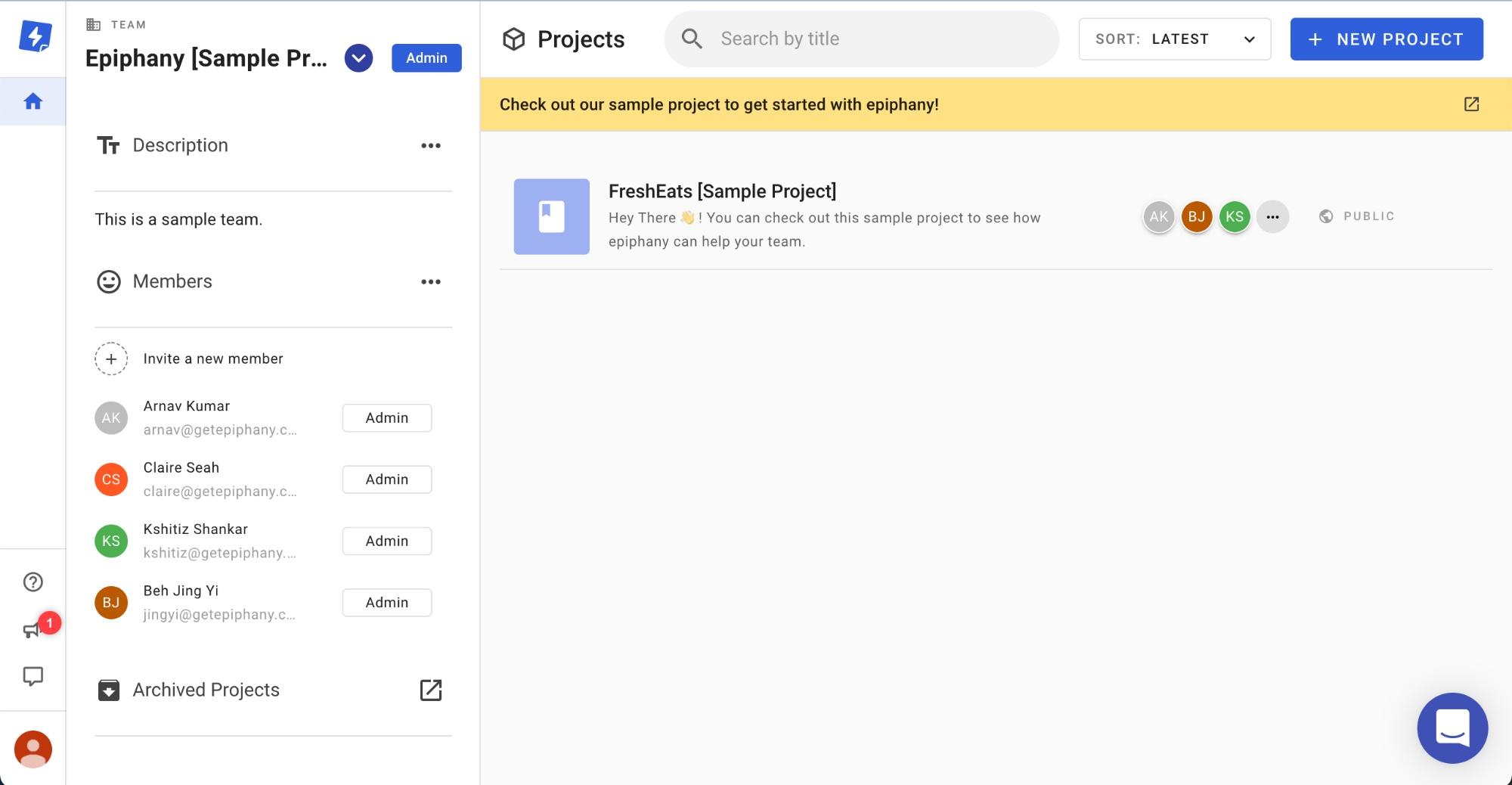Open the FreshEats sample project thumbnail

pyautogui.click(x=552, y=216)
